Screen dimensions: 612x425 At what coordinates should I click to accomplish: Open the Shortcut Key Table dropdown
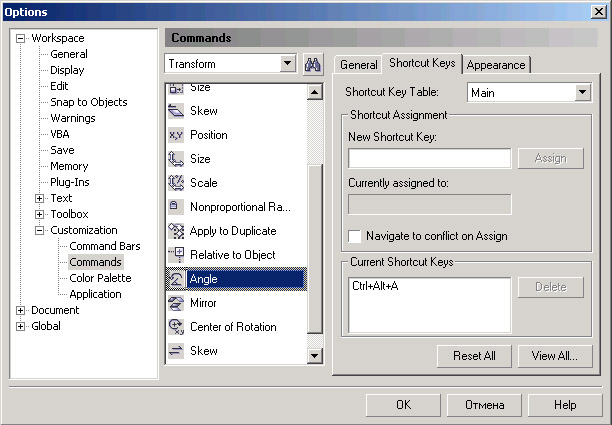582,92
